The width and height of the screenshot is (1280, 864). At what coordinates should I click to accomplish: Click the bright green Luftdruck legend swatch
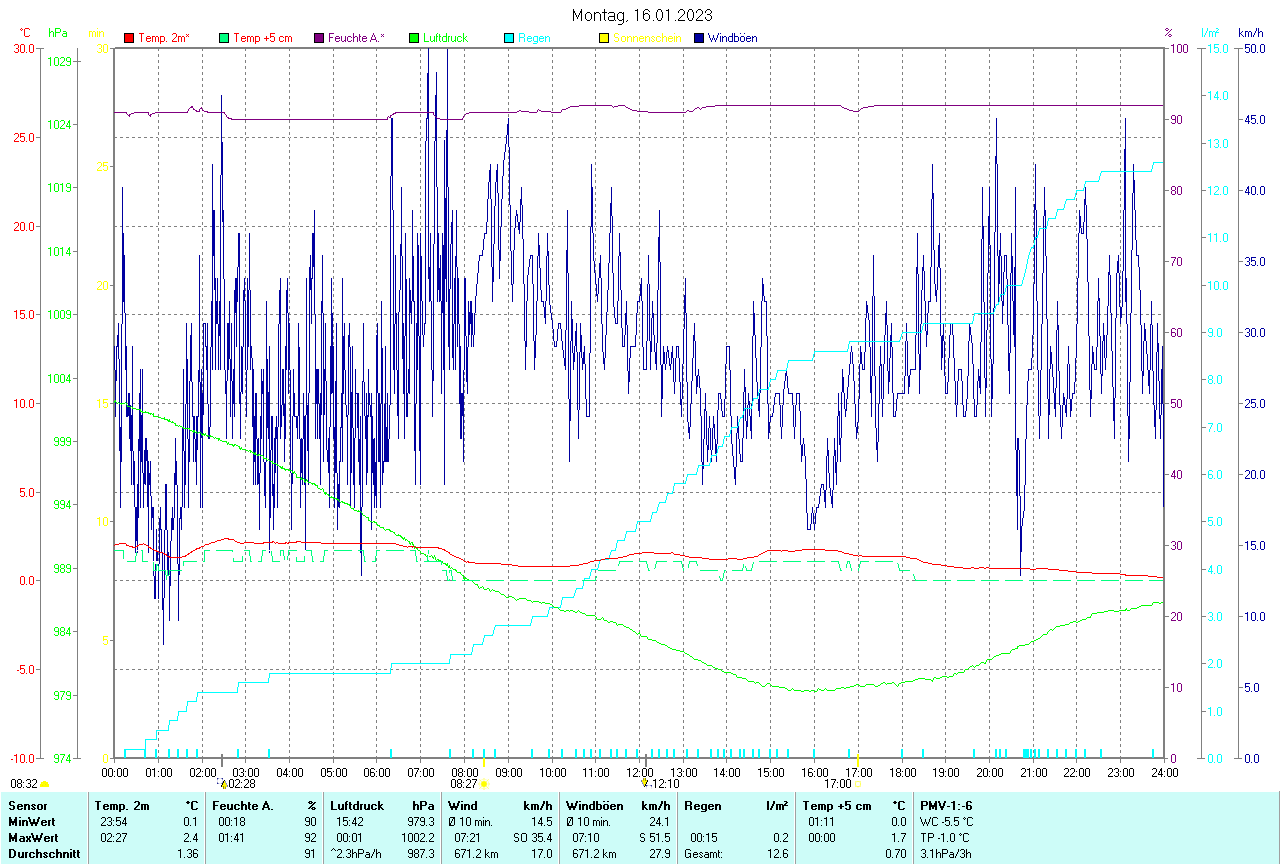[x=414, y=38]
